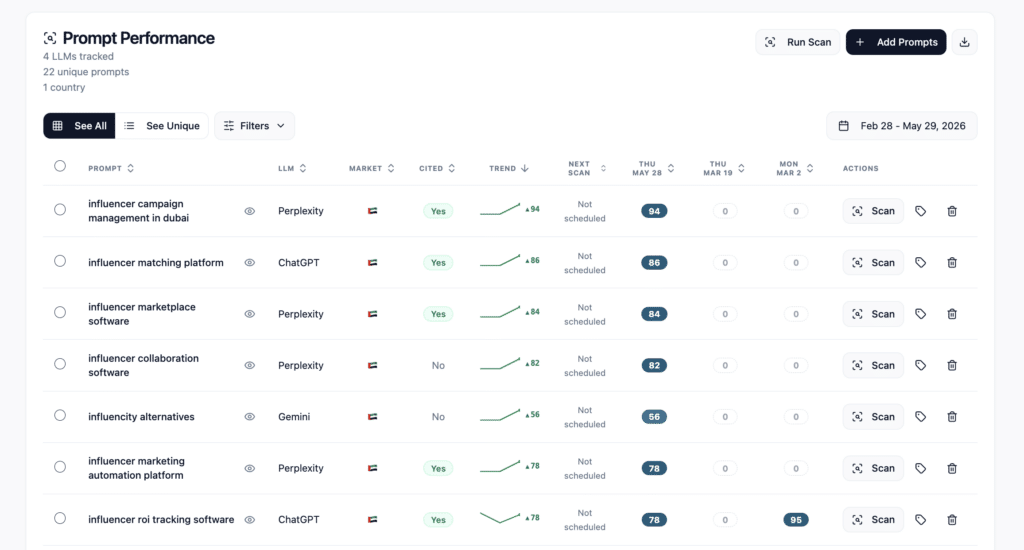Screen dimensions: 1024x550
Task: Click eye icon for influencer matching platform
Action: [249, 263]
